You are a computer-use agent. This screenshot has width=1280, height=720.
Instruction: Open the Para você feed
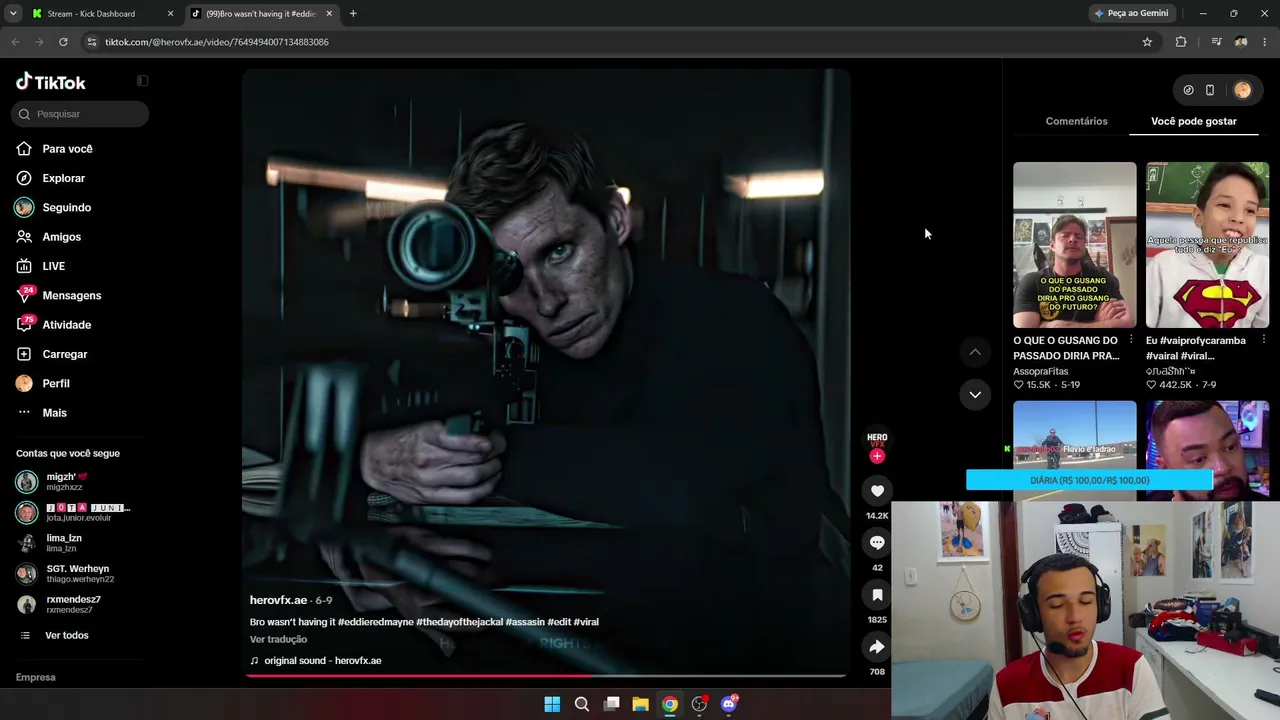pyautogui.click(x=67, y=149)
